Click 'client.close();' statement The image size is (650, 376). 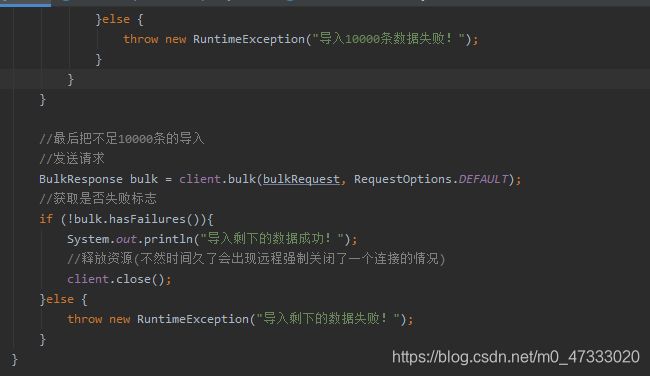click(x=119, y=279)
